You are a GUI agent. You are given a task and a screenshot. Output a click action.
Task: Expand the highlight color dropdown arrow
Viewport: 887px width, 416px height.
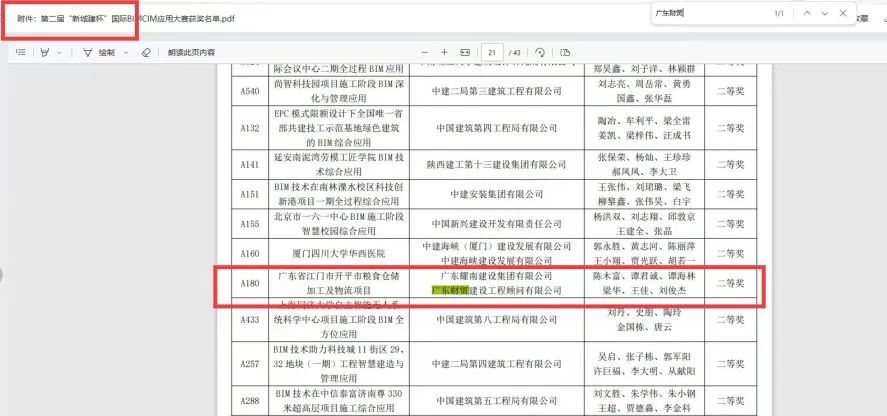60,52
